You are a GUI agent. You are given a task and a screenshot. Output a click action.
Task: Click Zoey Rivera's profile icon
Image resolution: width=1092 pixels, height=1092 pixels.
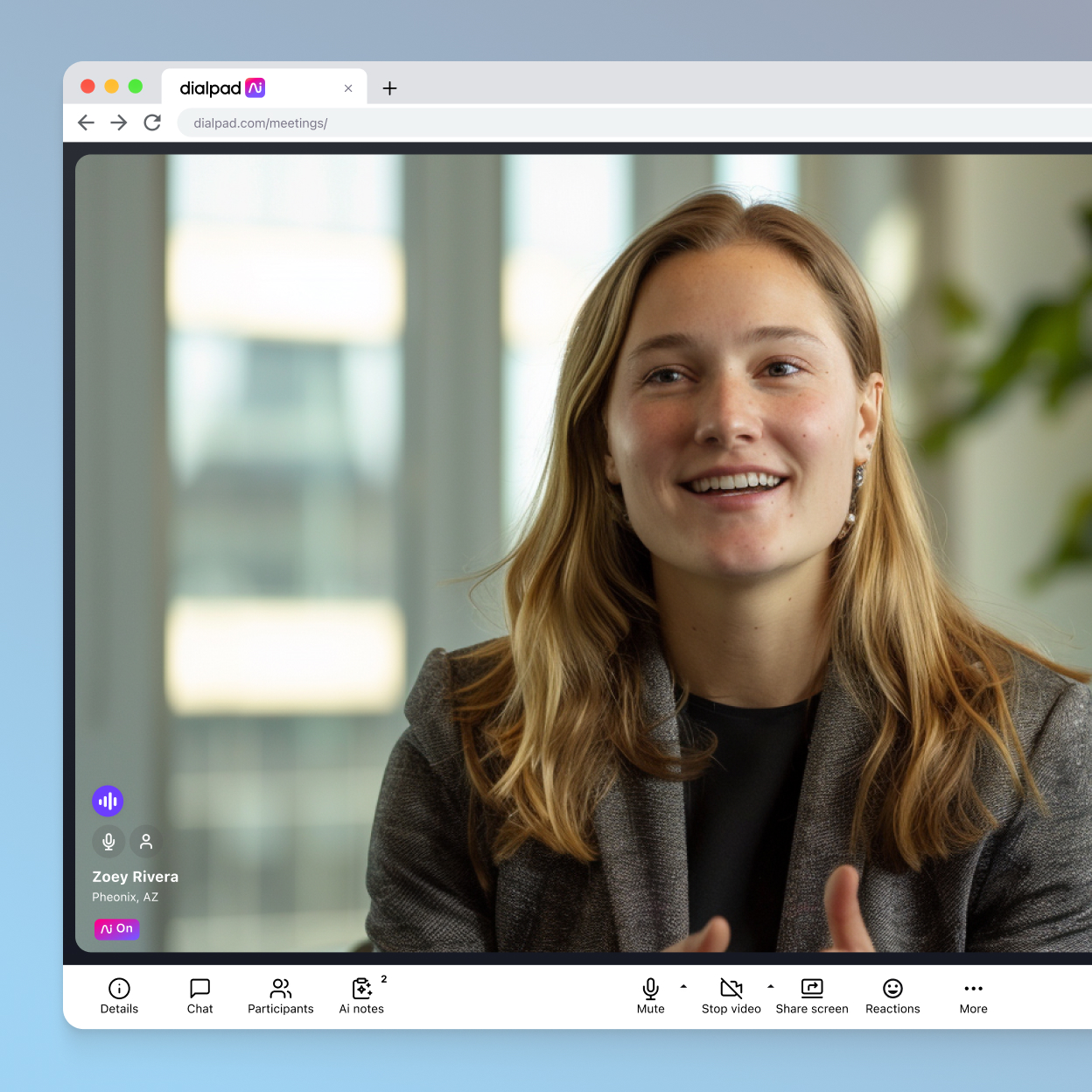pos(146,841)
